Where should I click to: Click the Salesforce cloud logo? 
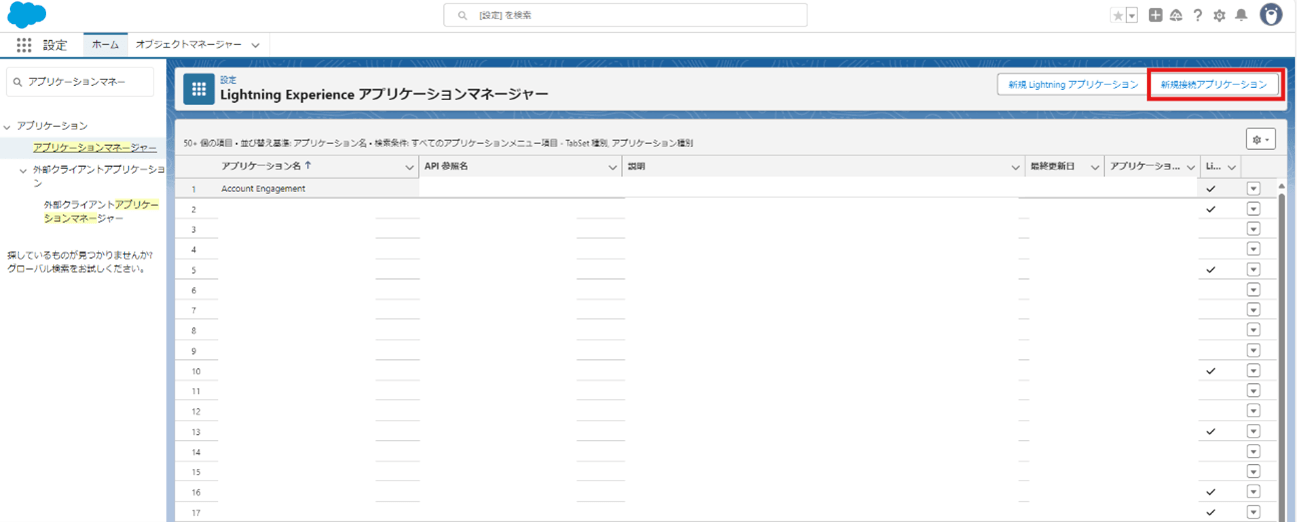(x=27, y=15)
